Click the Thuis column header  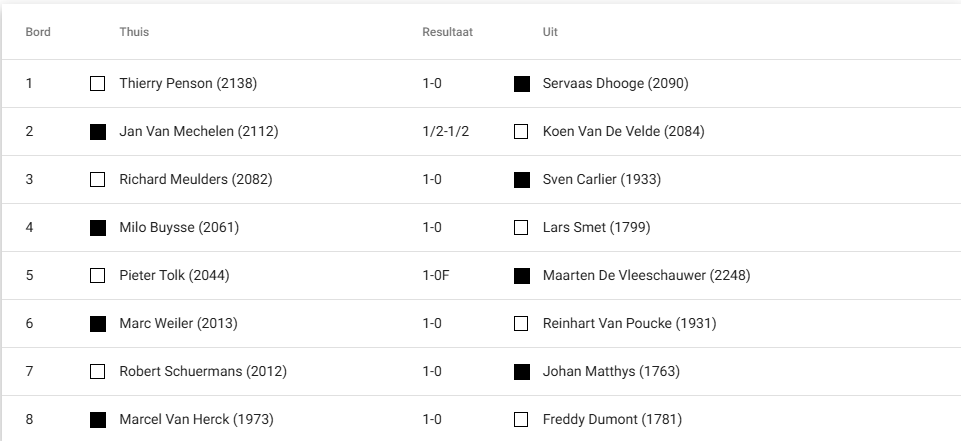point(134,32)
